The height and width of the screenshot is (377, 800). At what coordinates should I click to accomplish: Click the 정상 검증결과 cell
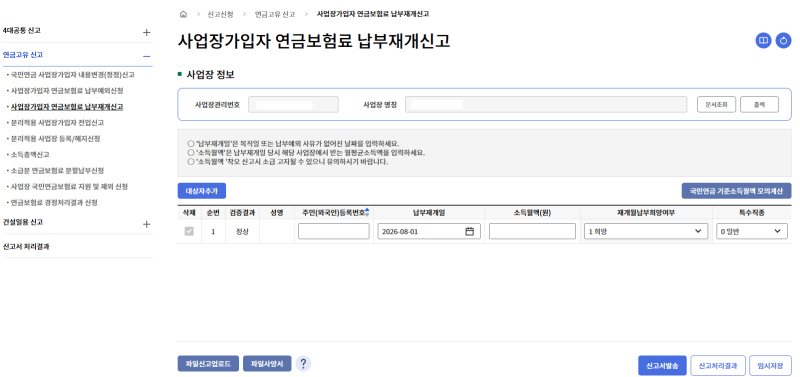tap(241, 232)
